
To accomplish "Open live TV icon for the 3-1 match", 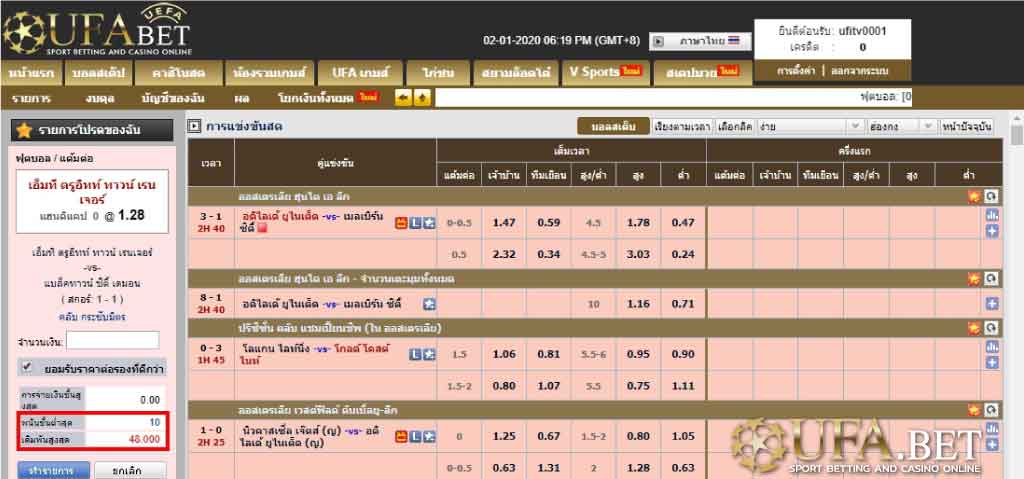I will (402, 223).
